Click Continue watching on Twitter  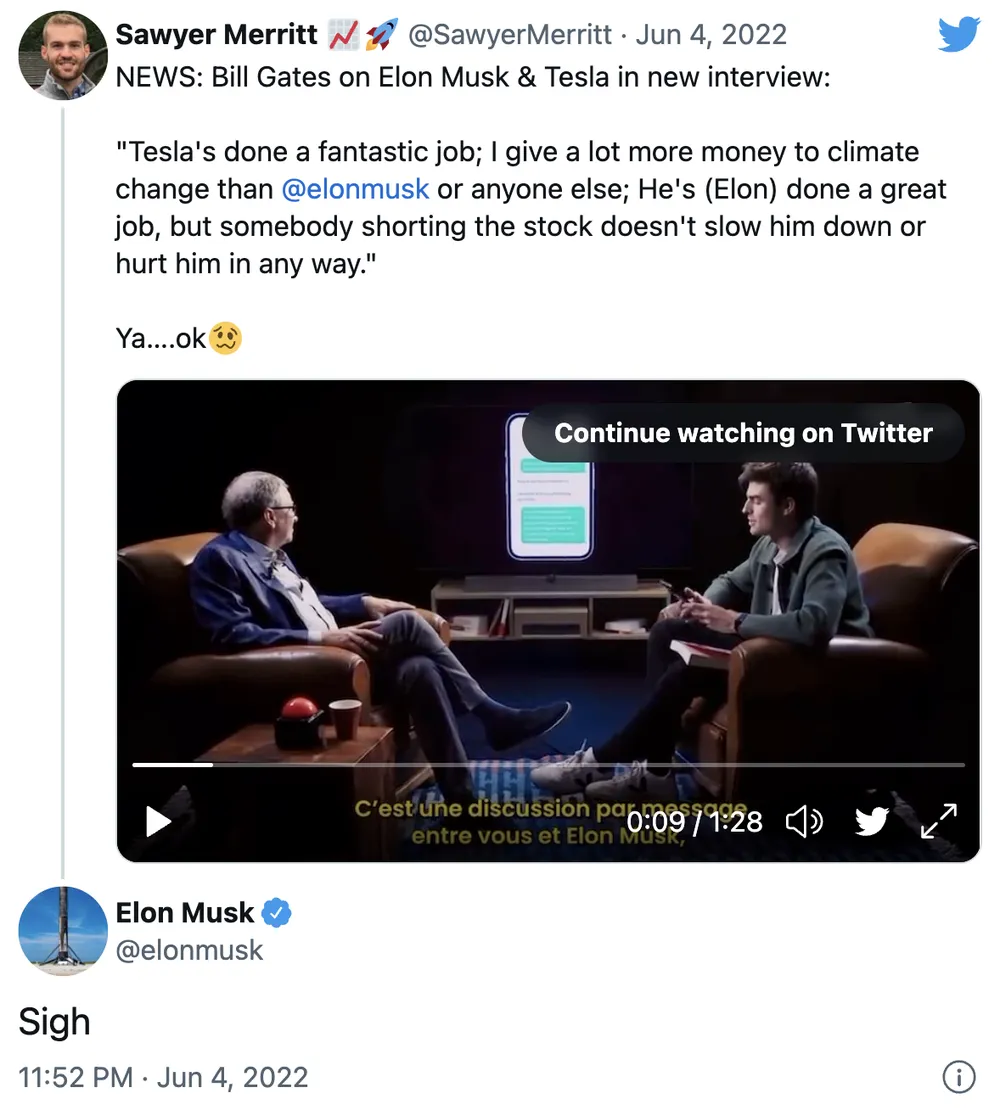[x=743, y=433]
